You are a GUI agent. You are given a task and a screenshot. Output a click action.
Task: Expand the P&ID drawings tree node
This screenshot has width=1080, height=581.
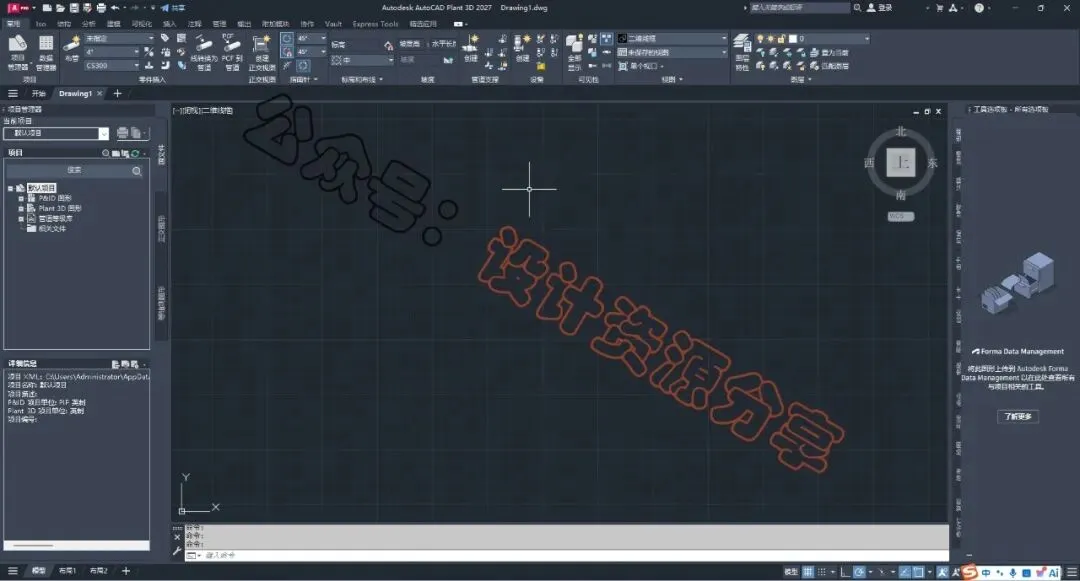(21, 198)
